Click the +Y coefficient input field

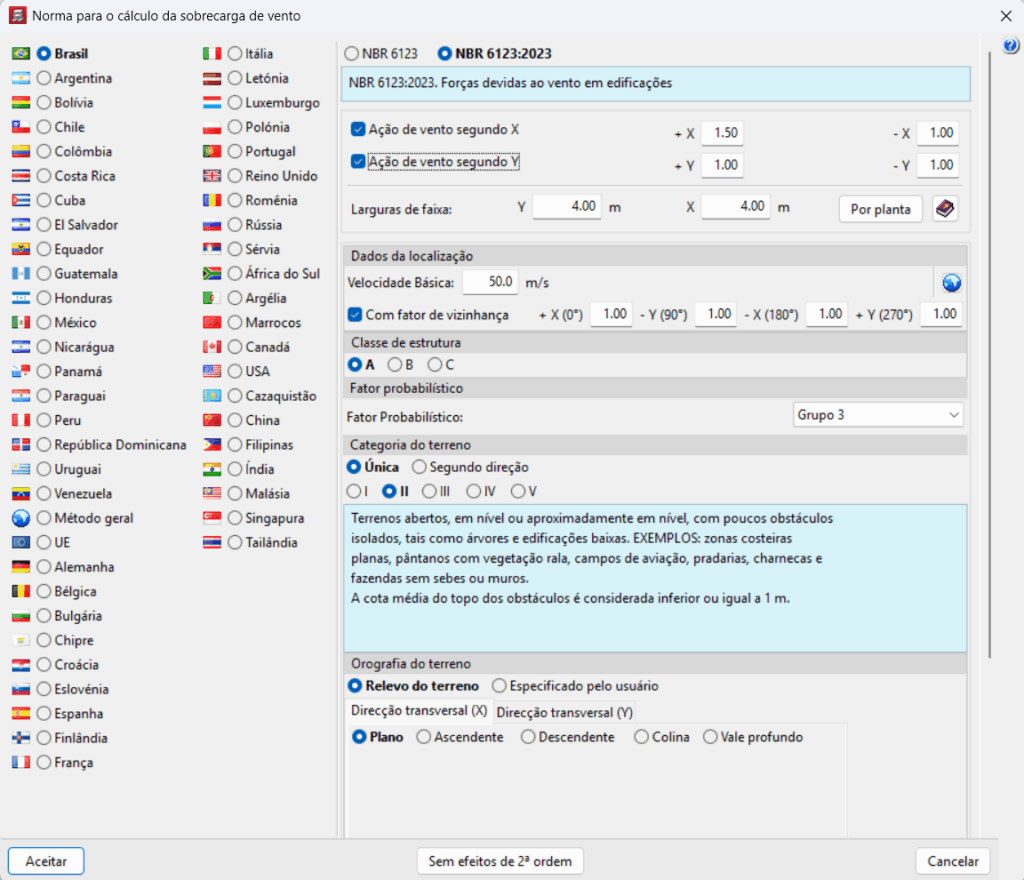722,165
